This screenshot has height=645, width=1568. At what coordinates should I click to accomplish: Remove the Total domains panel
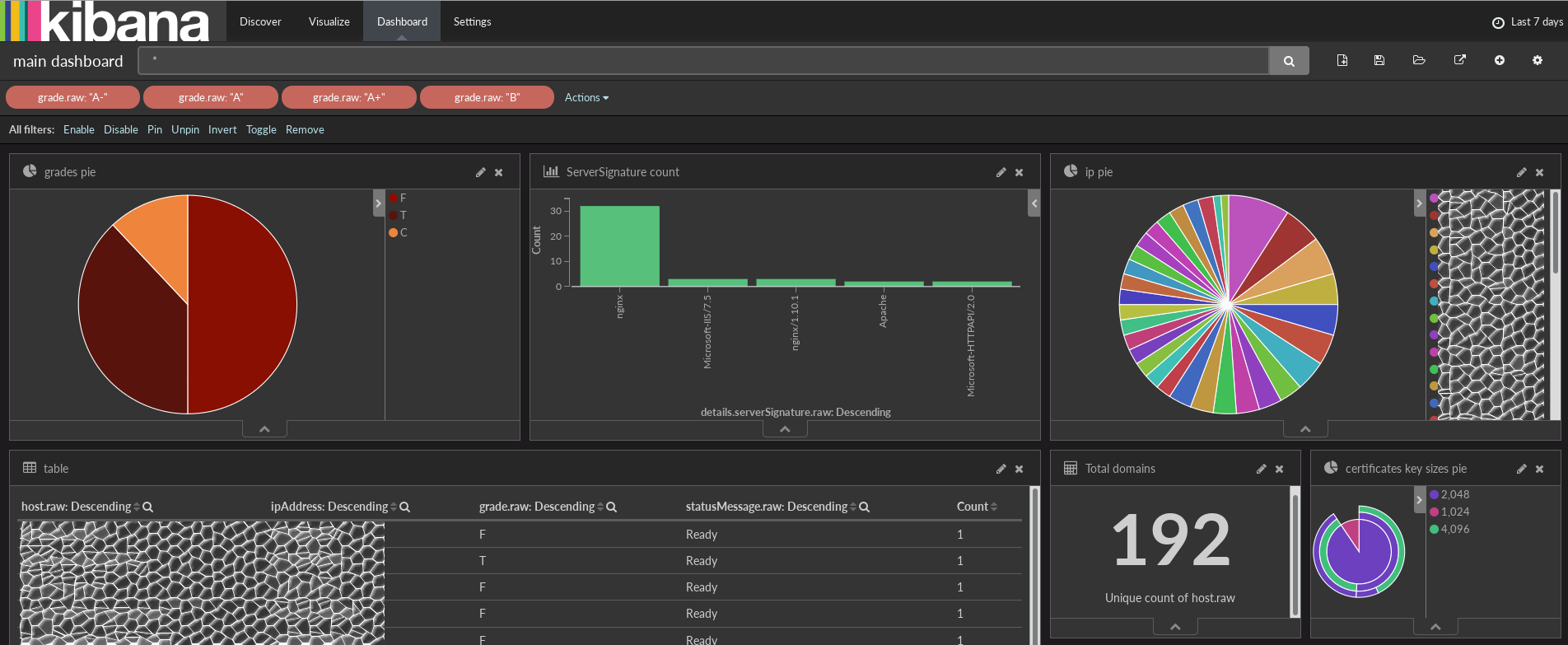click(x=1279, y=469)
